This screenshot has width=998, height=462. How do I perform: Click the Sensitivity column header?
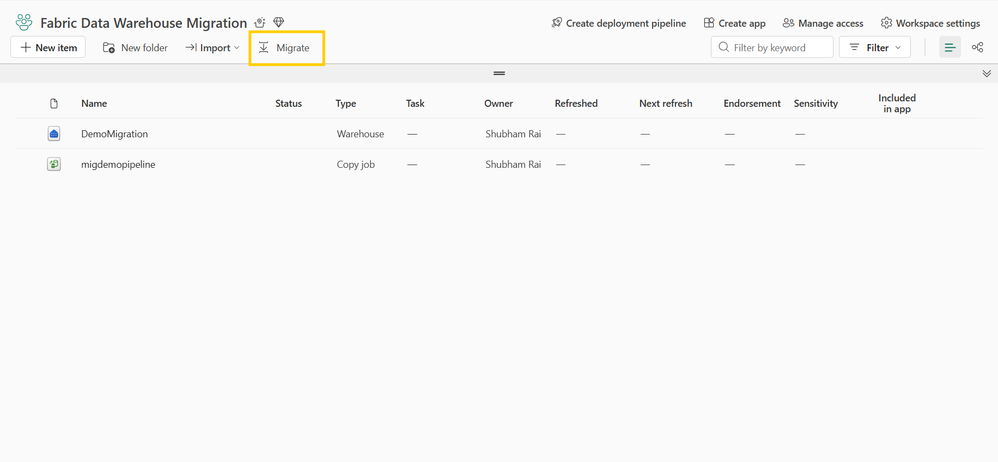tap(816, 103)
